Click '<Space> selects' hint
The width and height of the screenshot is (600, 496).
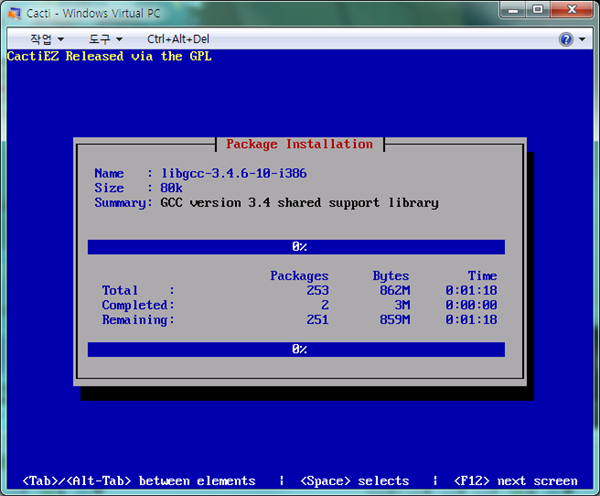(355, 481)
